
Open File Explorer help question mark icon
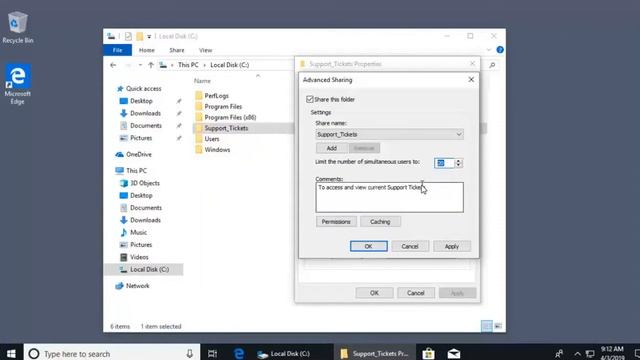coord(500,50)
